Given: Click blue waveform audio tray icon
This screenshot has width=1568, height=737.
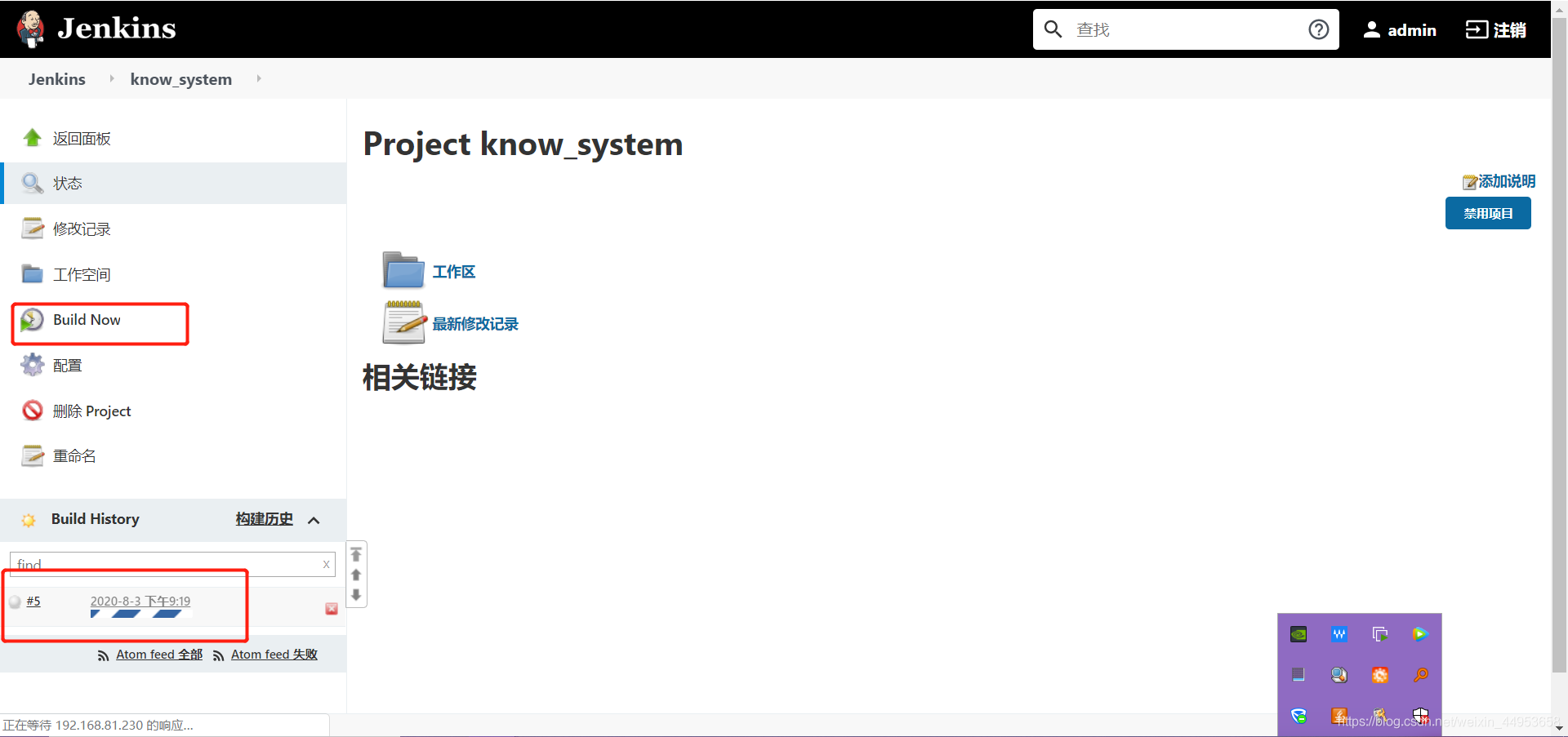Looking at the screenshot, I should [1339, 634].
